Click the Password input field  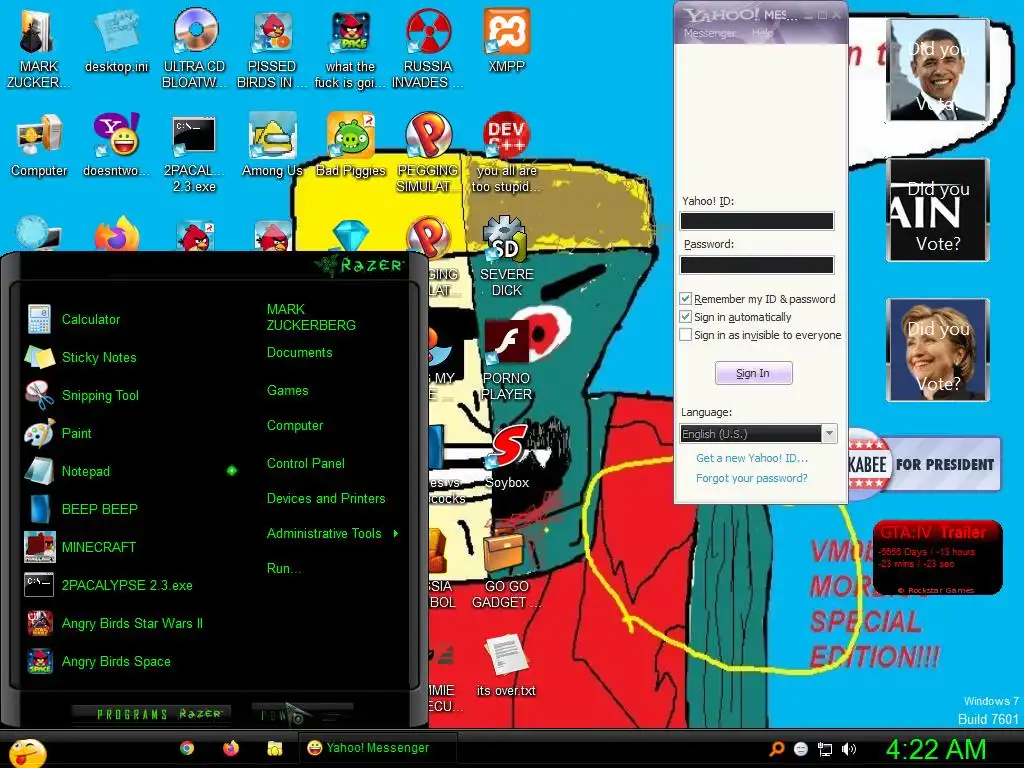(x=757, y=264)
